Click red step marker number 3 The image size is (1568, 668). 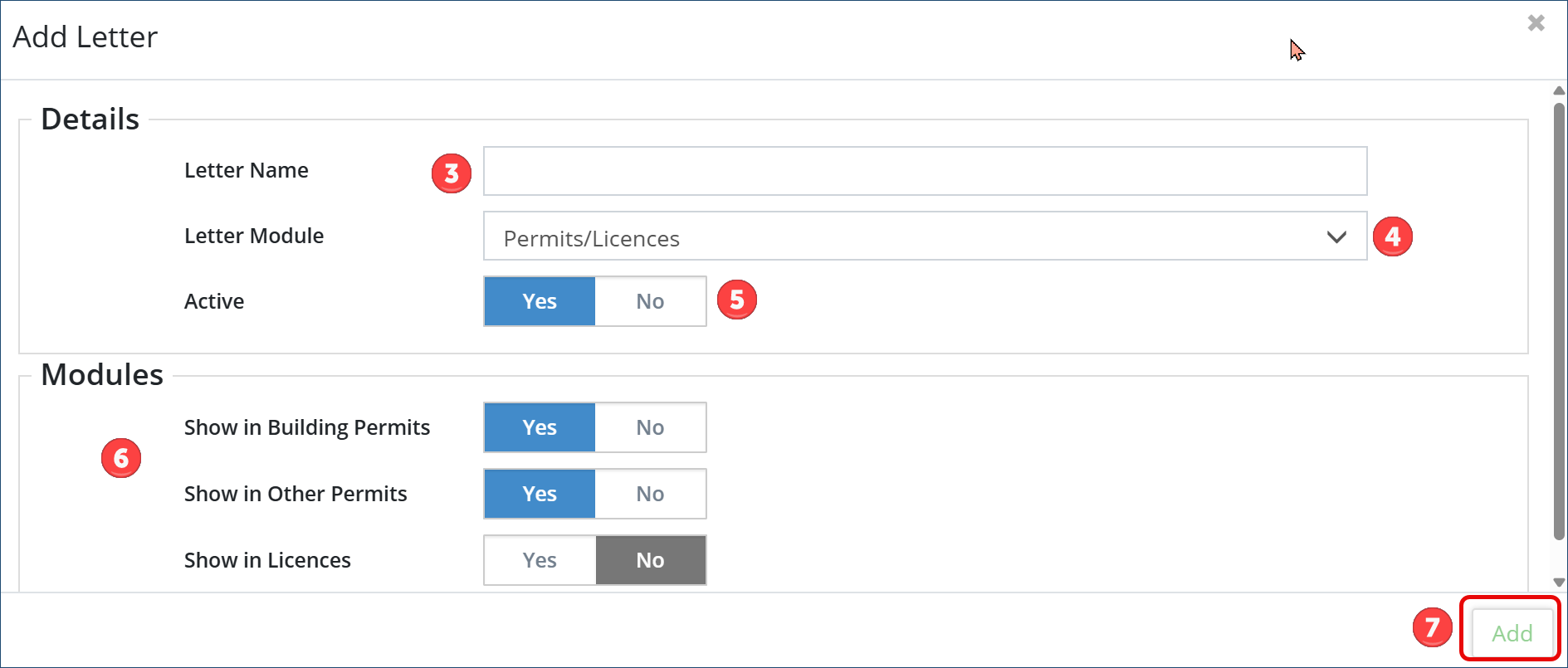(x=452, y=173)
